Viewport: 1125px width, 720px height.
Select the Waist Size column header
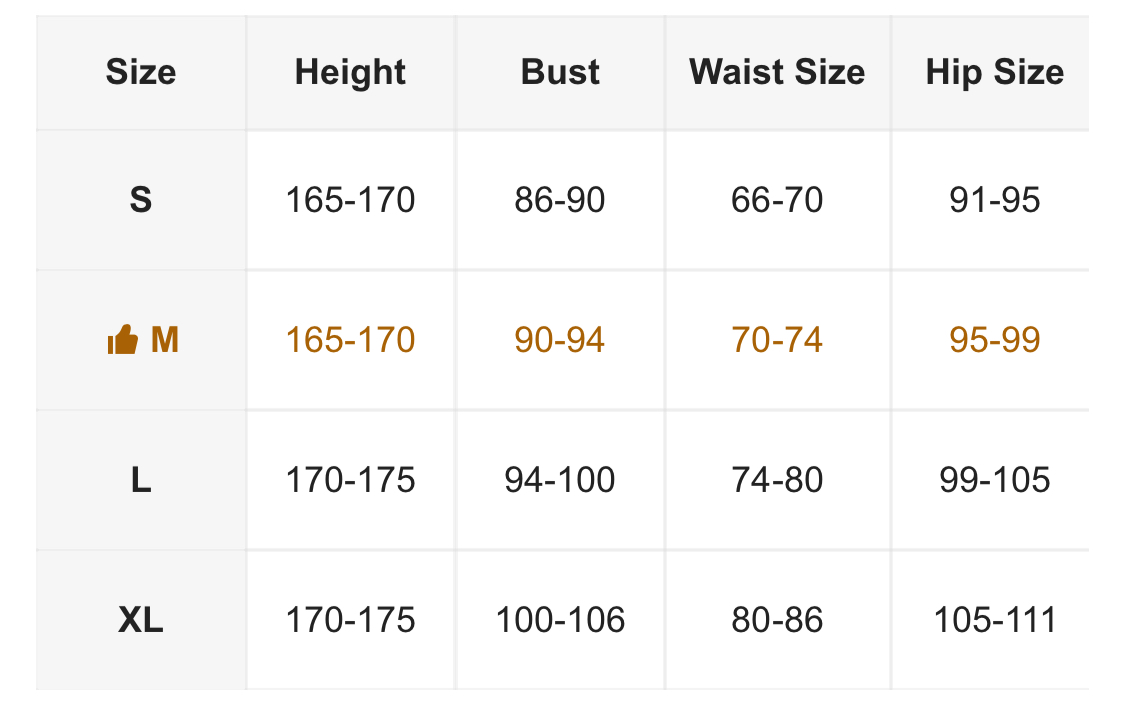tap(777, 72)
